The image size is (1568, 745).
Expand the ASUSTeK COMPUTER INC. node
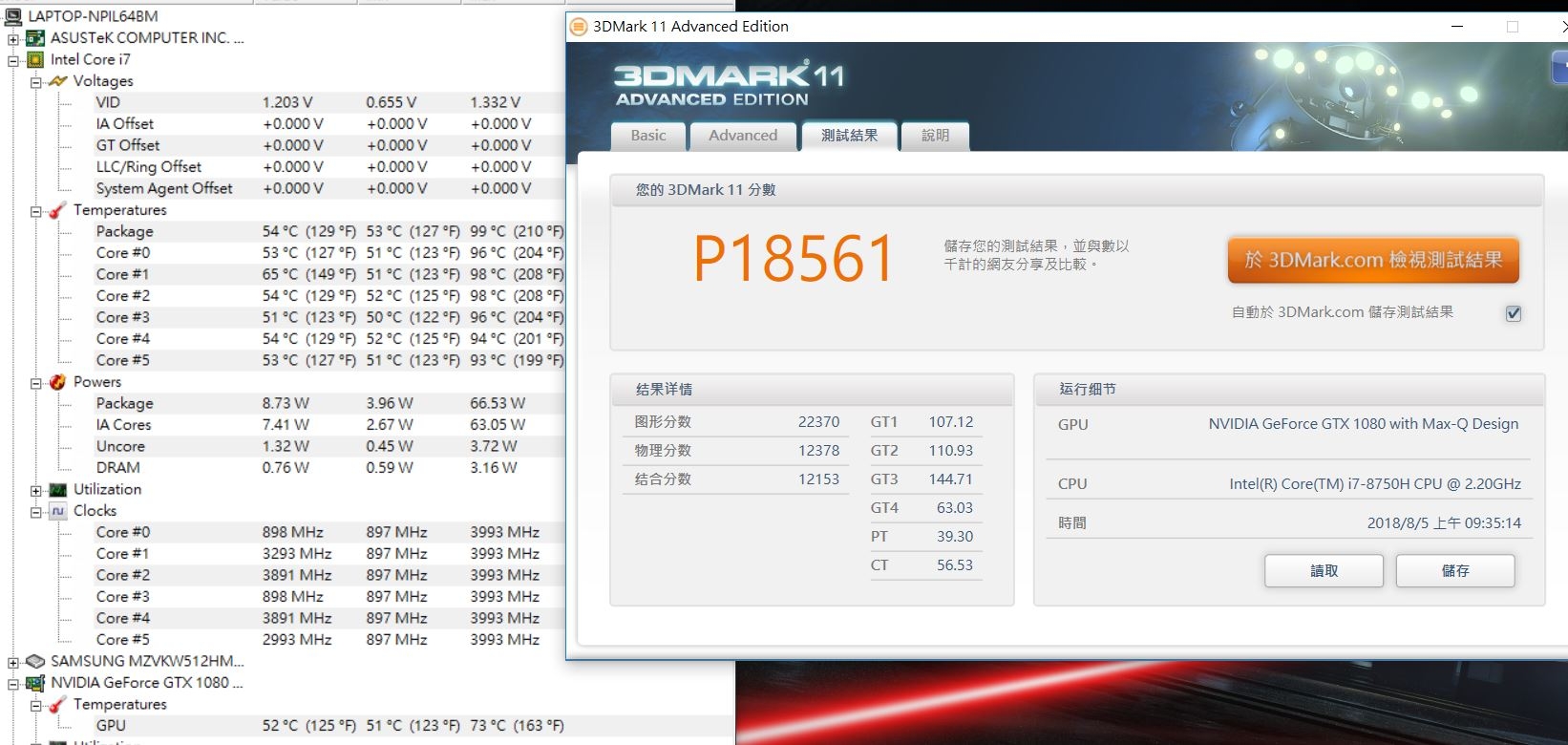[13, 38]
